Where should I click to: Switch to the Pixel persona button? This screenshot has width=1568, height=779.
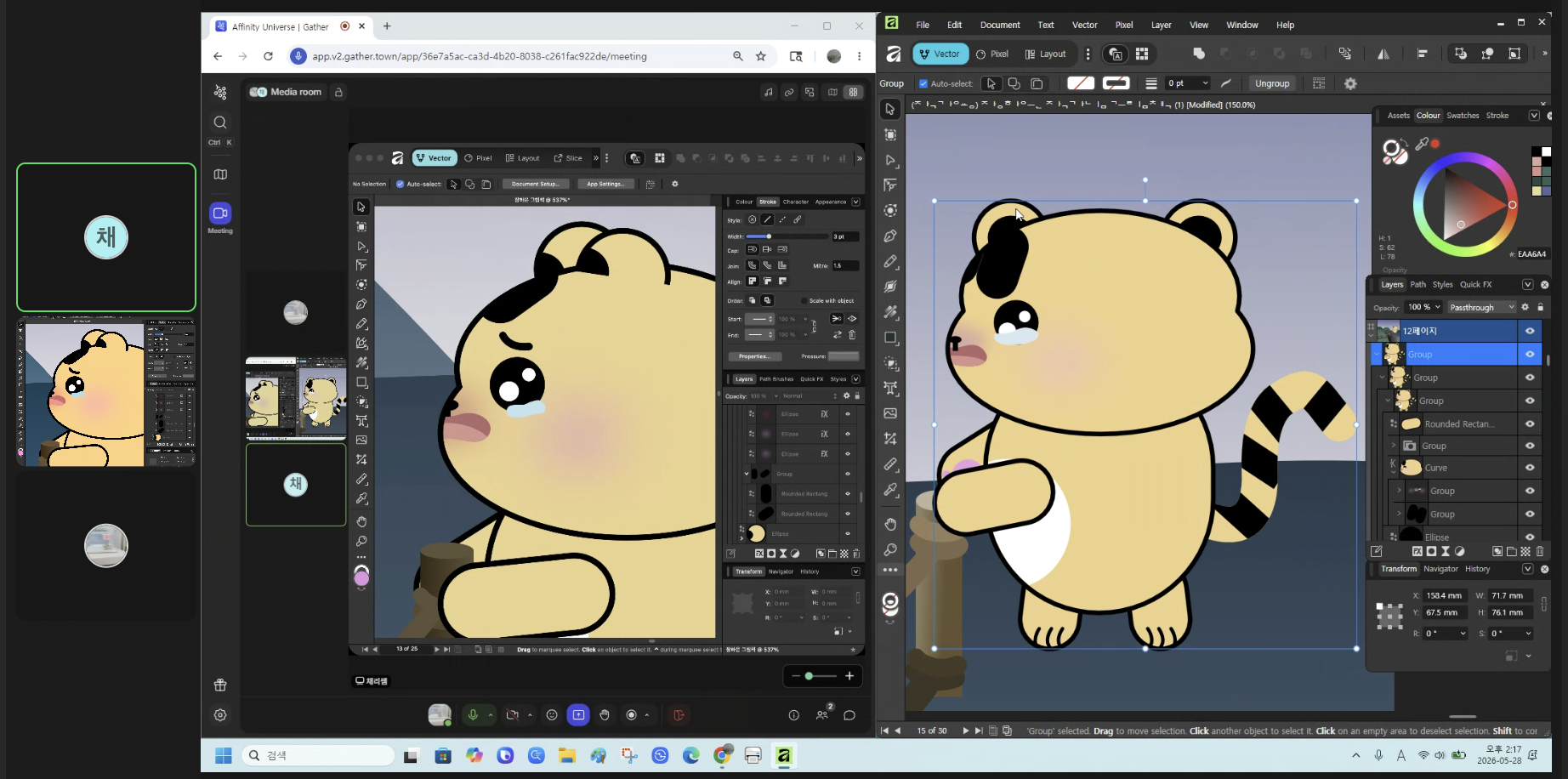[992, 54]
